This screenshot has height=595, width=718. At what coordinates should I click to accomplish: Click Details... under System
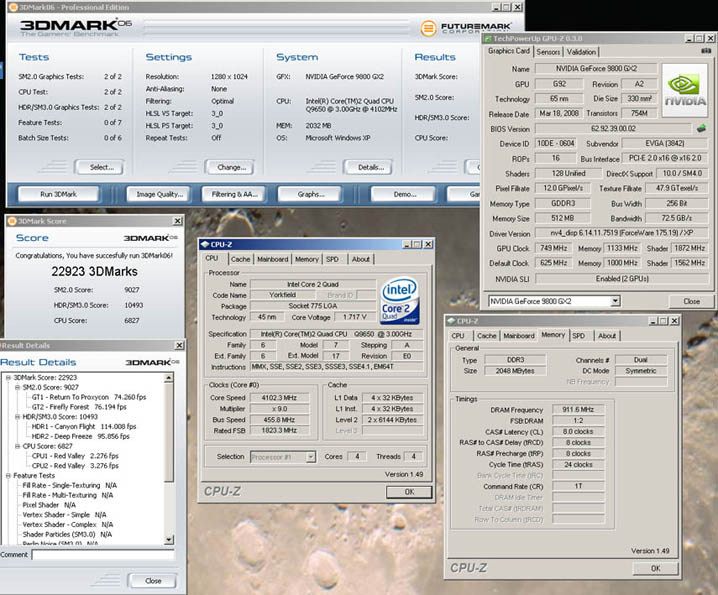pos(370,167)
